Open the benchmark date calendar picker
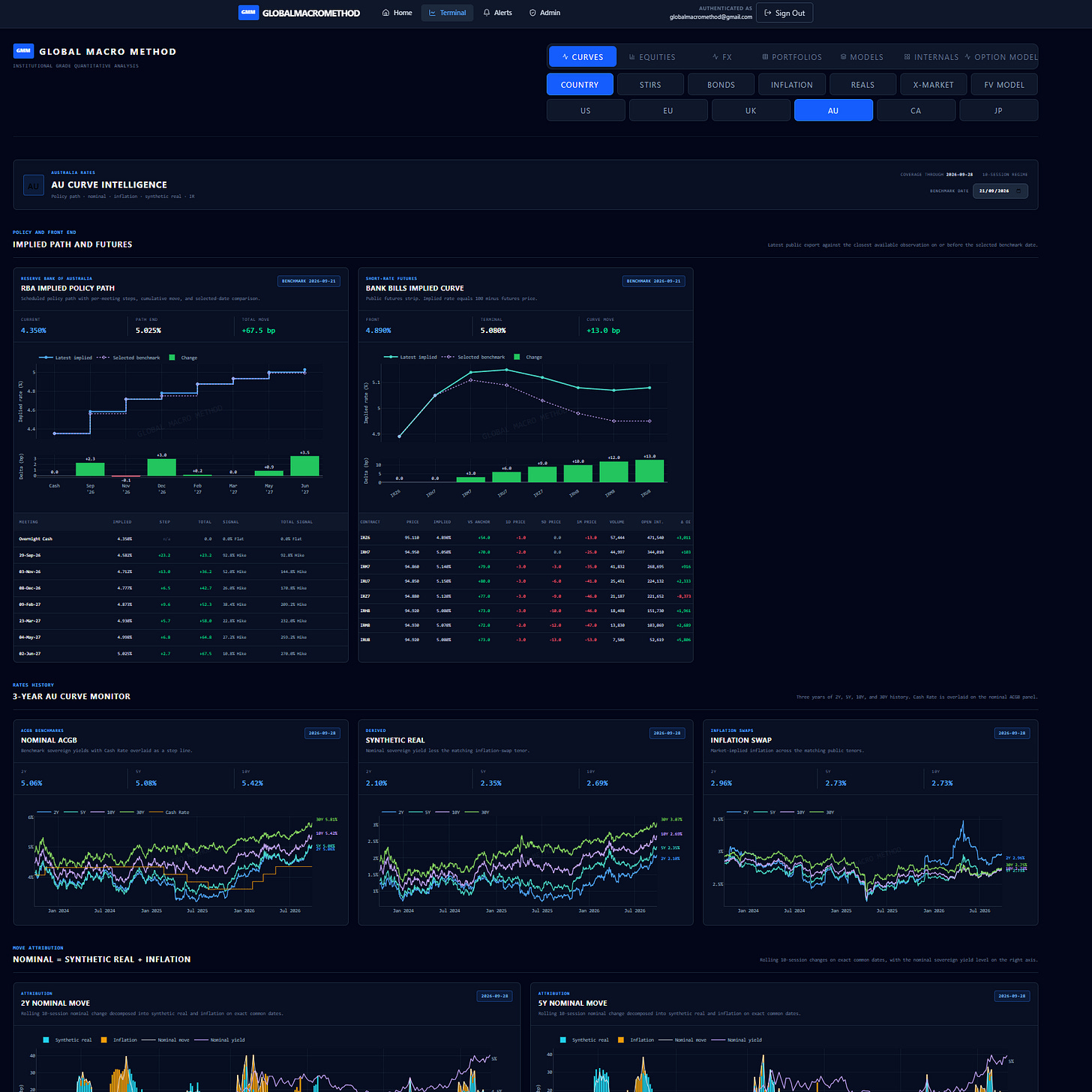The width and height of the screenshot is (1092, 1092). coord(1018,191)
